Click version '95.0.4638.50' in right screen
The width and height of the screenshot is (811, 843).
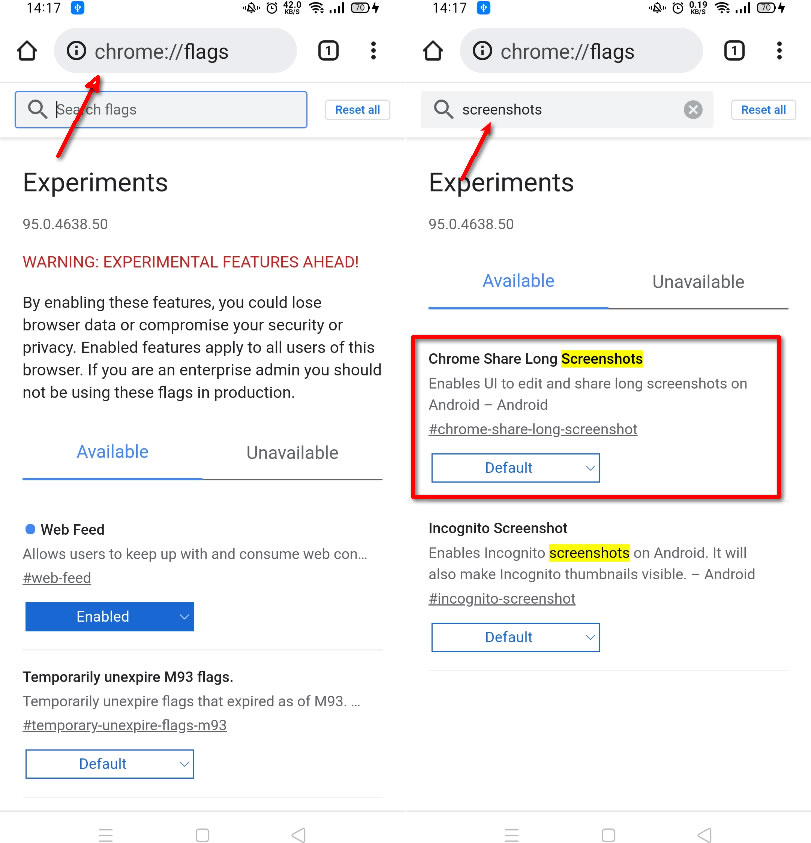click(x=471, y=224)
